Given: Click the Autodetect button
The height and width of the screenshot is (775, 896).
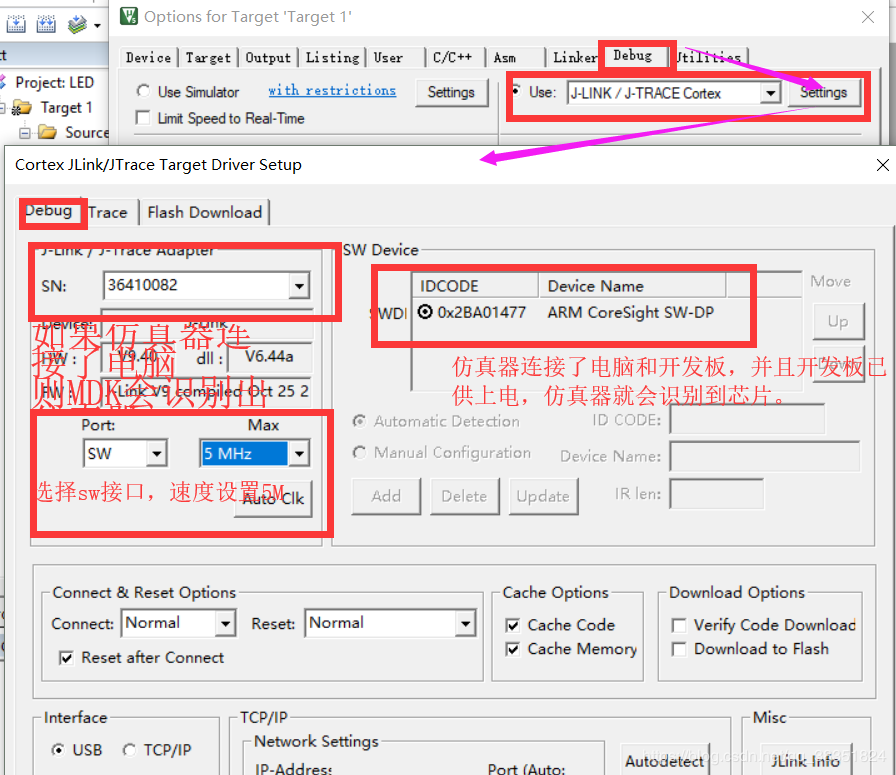Looking at the screenshot, I should tap(665, 760).
